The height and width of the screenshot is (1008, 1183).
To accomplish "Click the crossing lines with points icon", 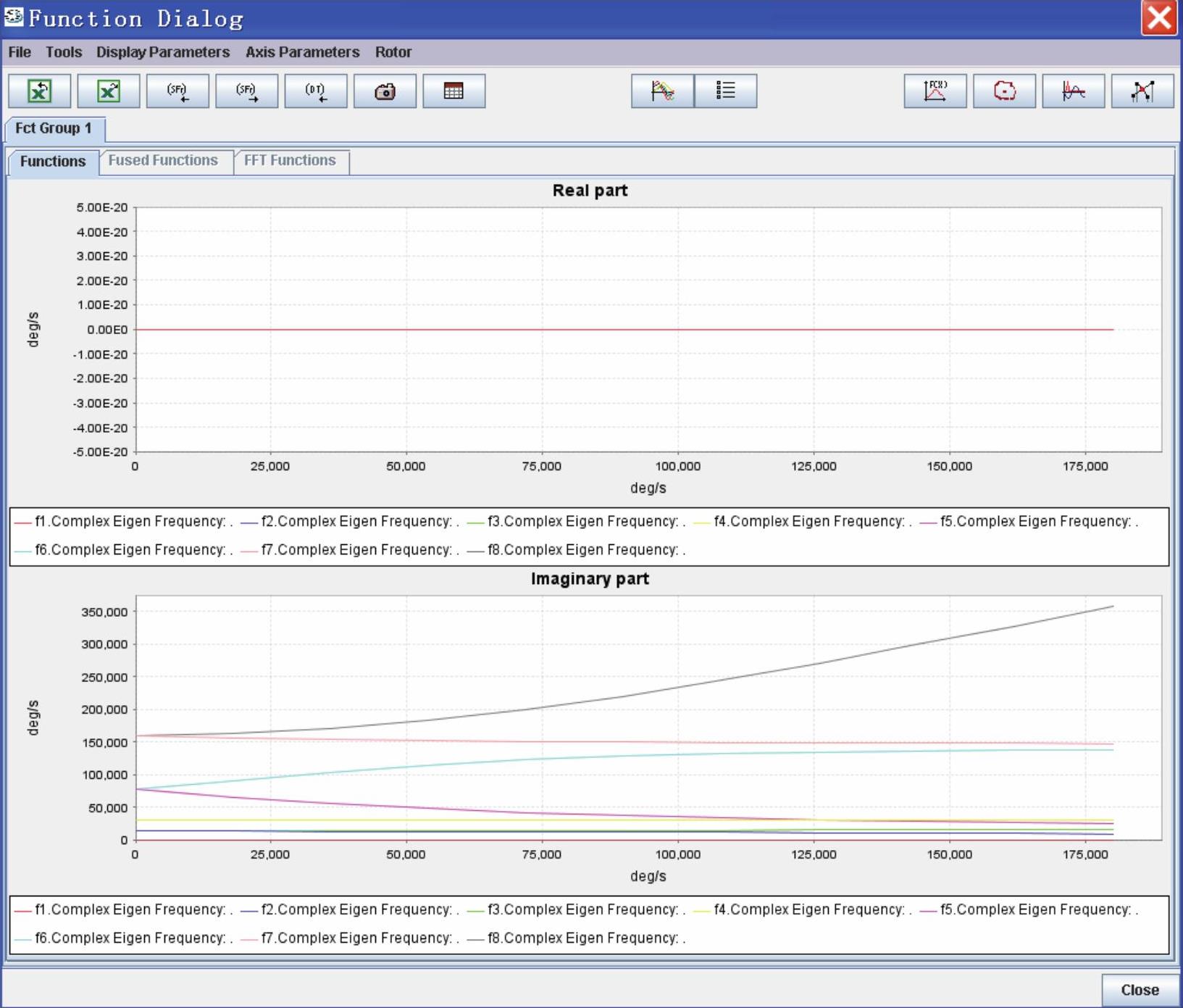I will tap(1142, 91).
